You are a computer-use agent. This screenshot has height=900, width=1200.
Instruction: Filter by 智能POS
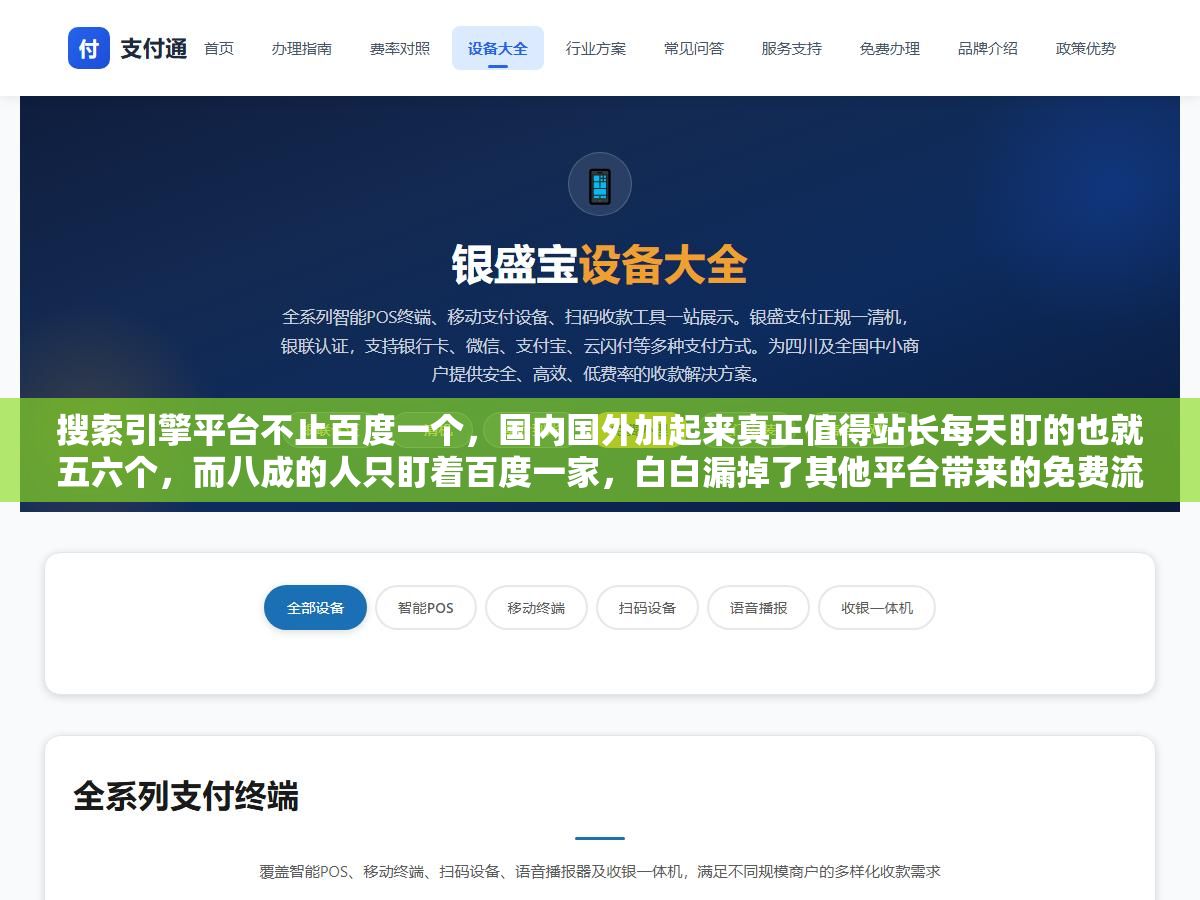coord(426,608)
